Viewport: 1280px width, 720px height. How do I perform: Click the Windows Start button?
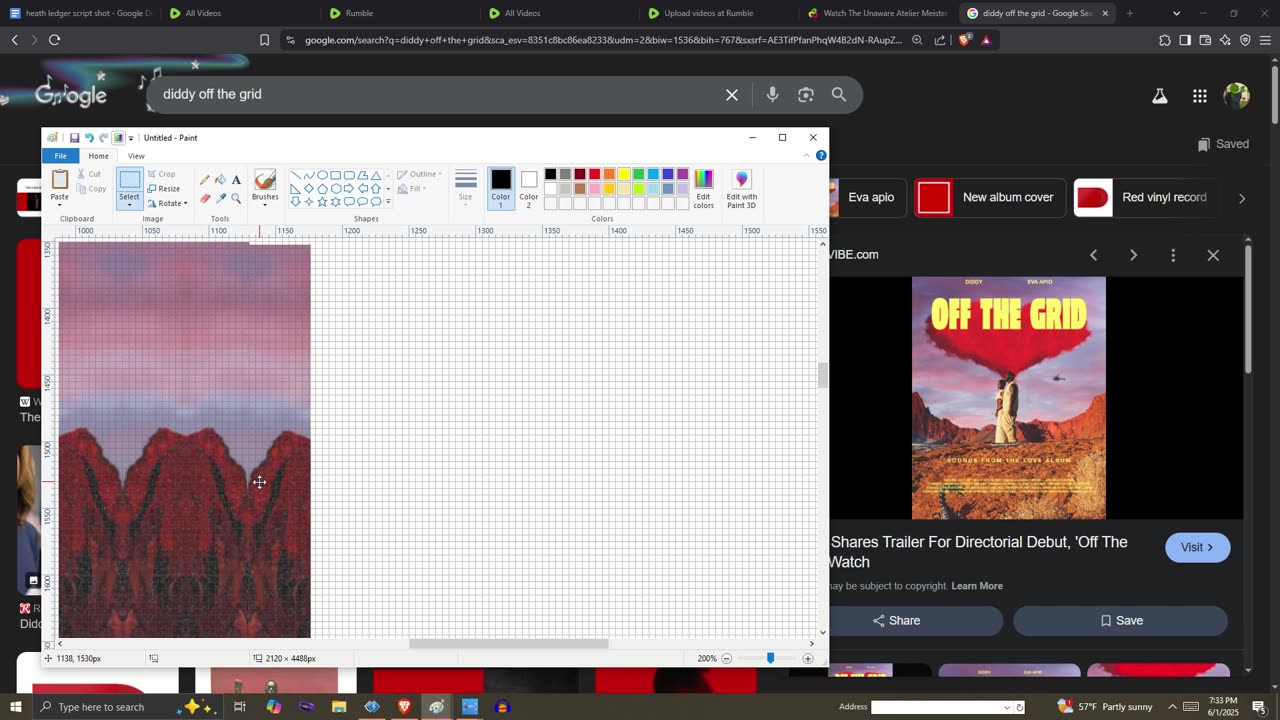point(15,707)
